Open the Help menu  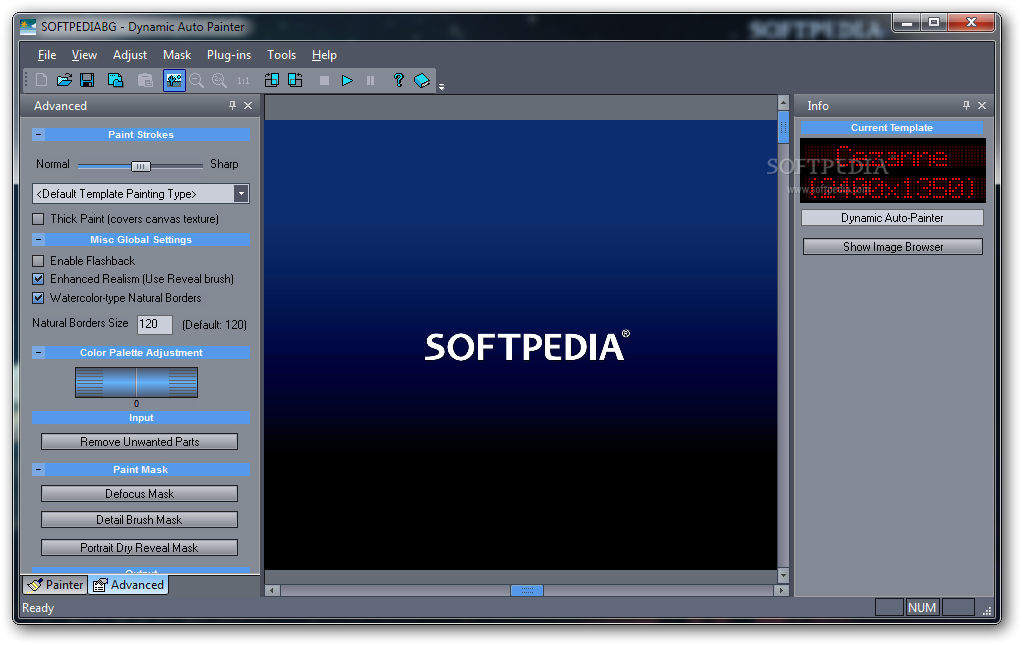[324, 55]
